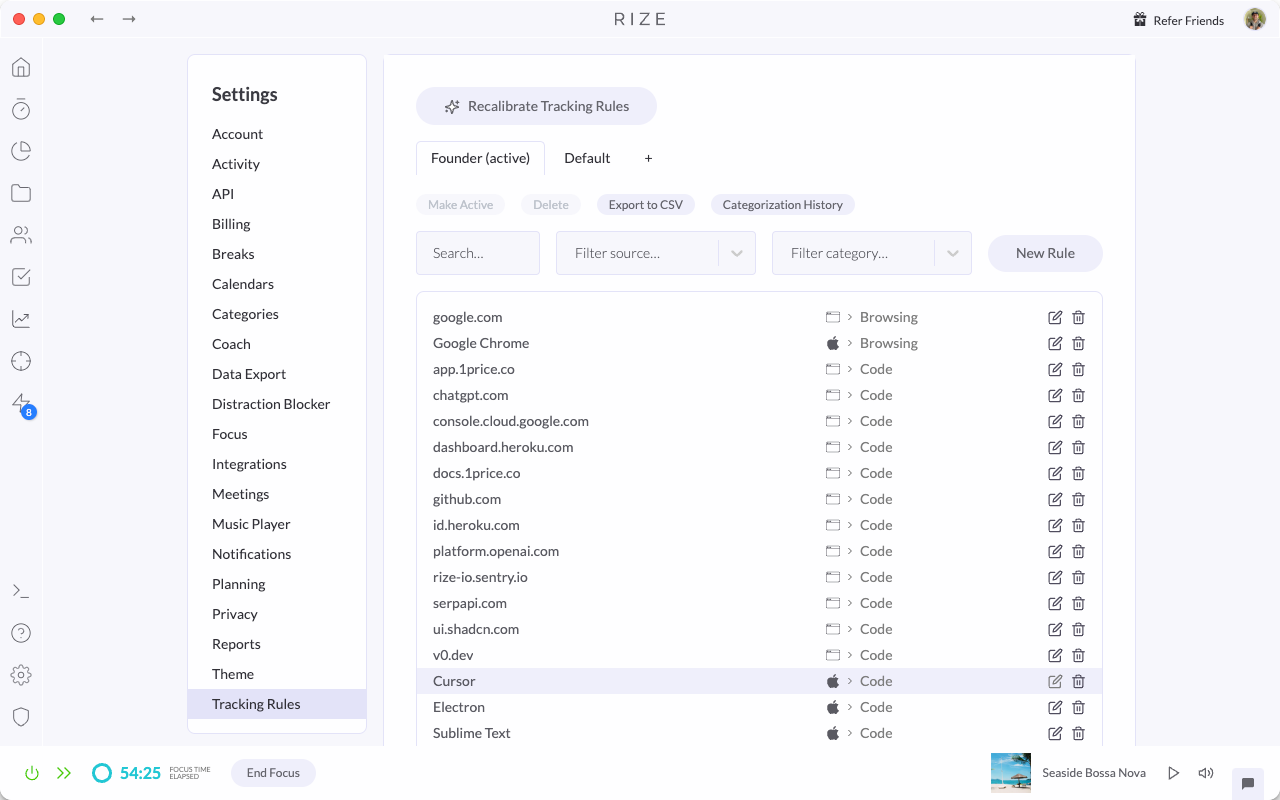Select the console.cloud.google.com row

click(759, 421)
